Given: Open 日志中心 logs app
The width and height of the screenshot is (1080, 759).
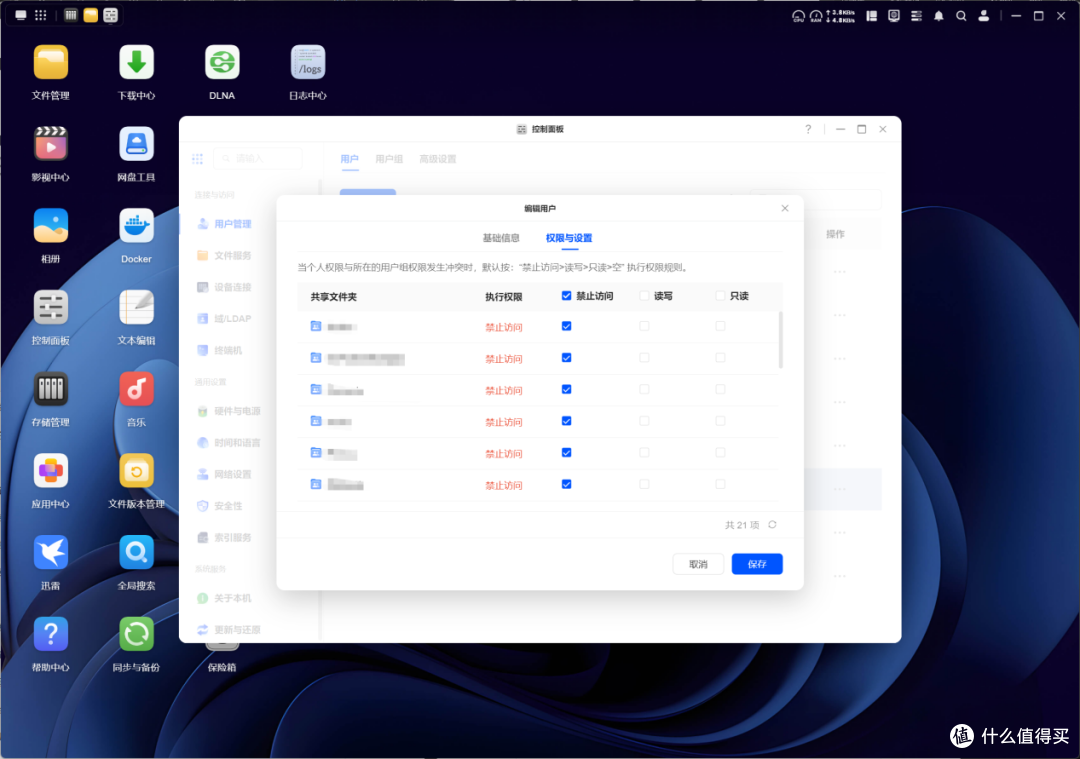Looking at the screenshot, I should pyautogui.click(x=307, y=63).
